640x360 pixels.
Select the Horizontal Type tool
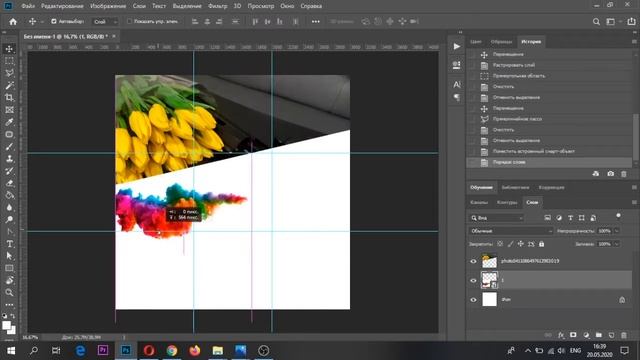(x=9, y=244)
